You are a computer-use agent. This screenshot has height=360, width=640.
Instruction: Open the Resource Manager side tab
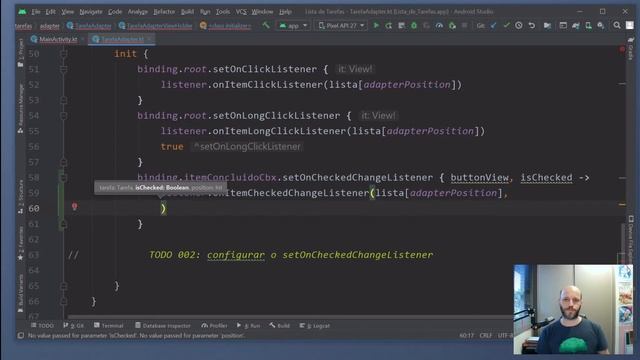[21, 109]
